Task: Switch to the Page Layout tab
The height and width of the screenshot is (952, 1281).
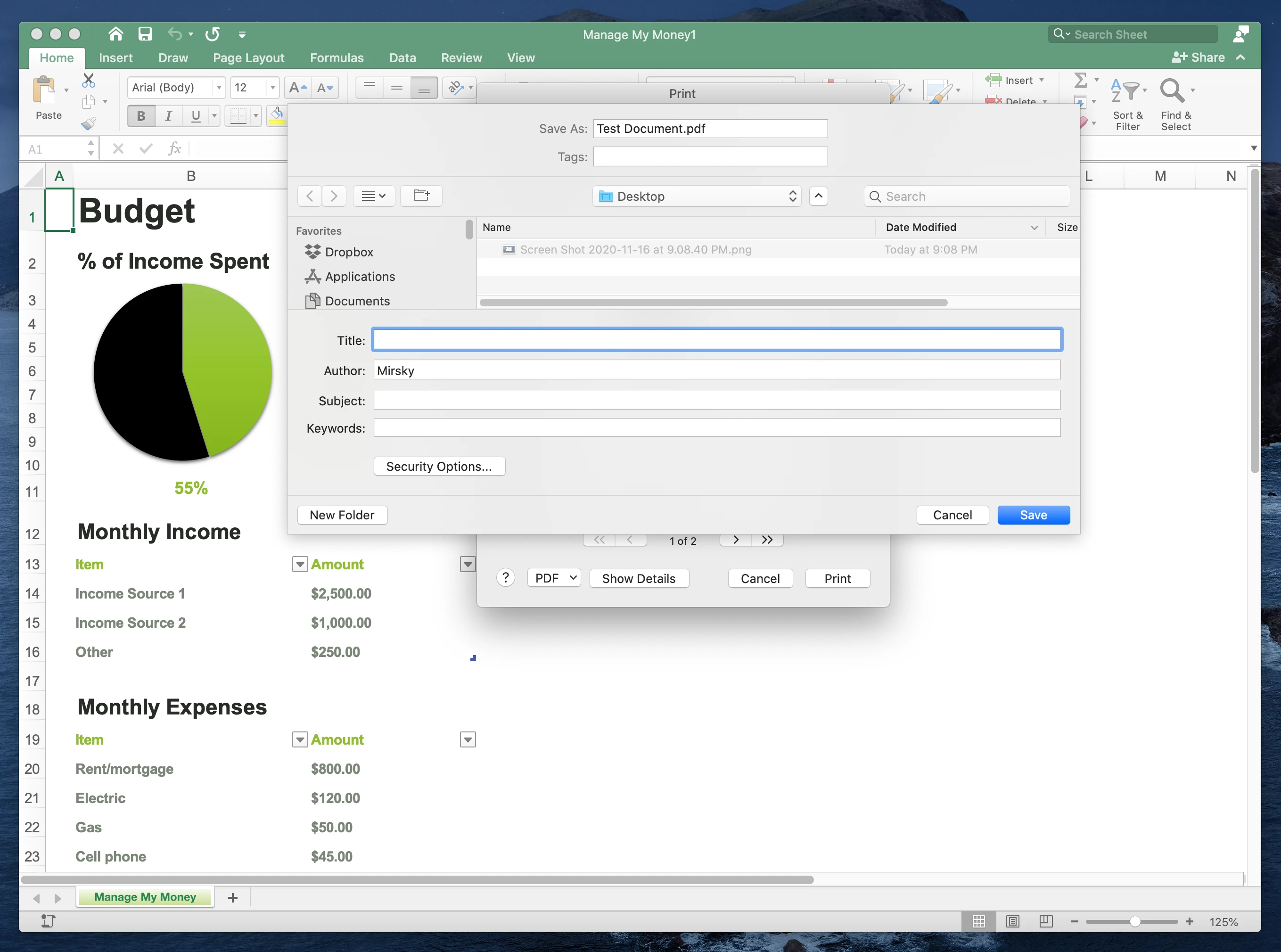Action: (x=248, y=57)
